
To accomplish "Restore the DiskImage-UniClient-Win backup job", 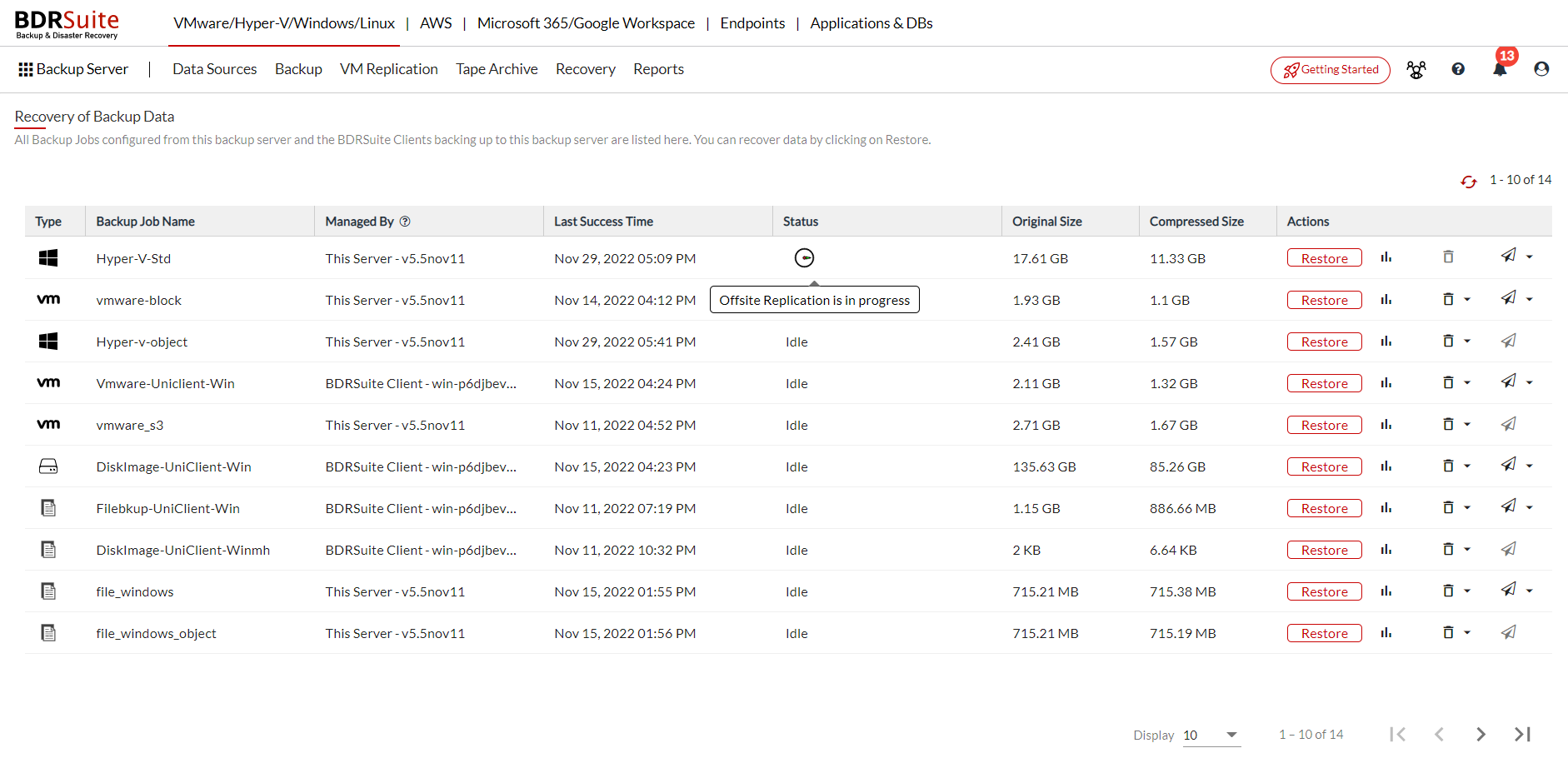I will pos(1325,466).
